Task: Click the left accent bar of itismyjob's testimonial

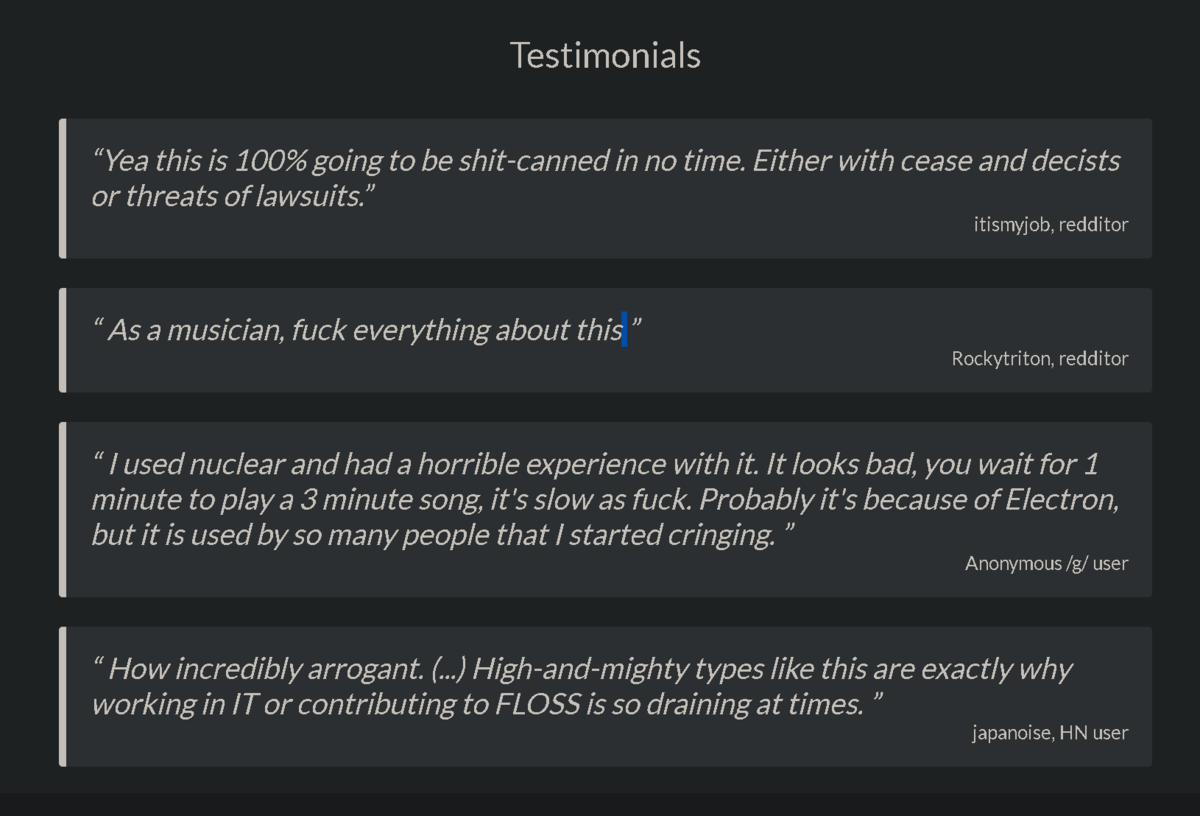Action: tap(63, 189)
